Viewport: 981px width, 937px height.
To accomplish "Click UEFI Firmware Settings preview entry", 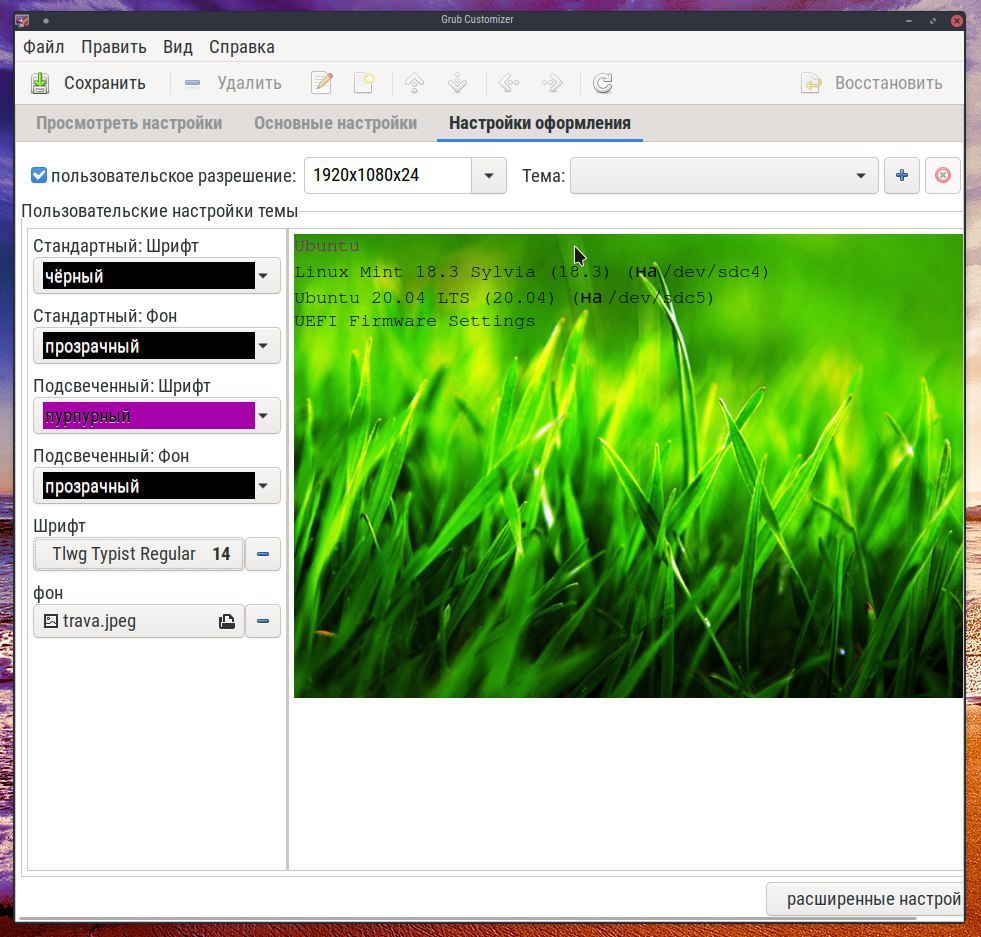I will point(414,322).
